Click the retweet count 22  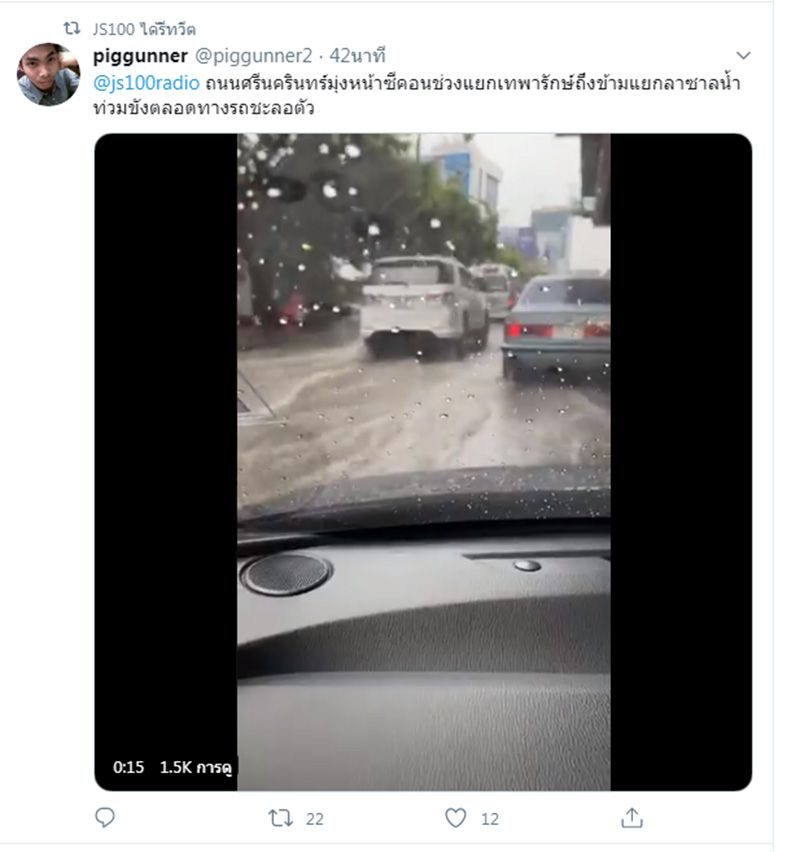tap(315, 819)
